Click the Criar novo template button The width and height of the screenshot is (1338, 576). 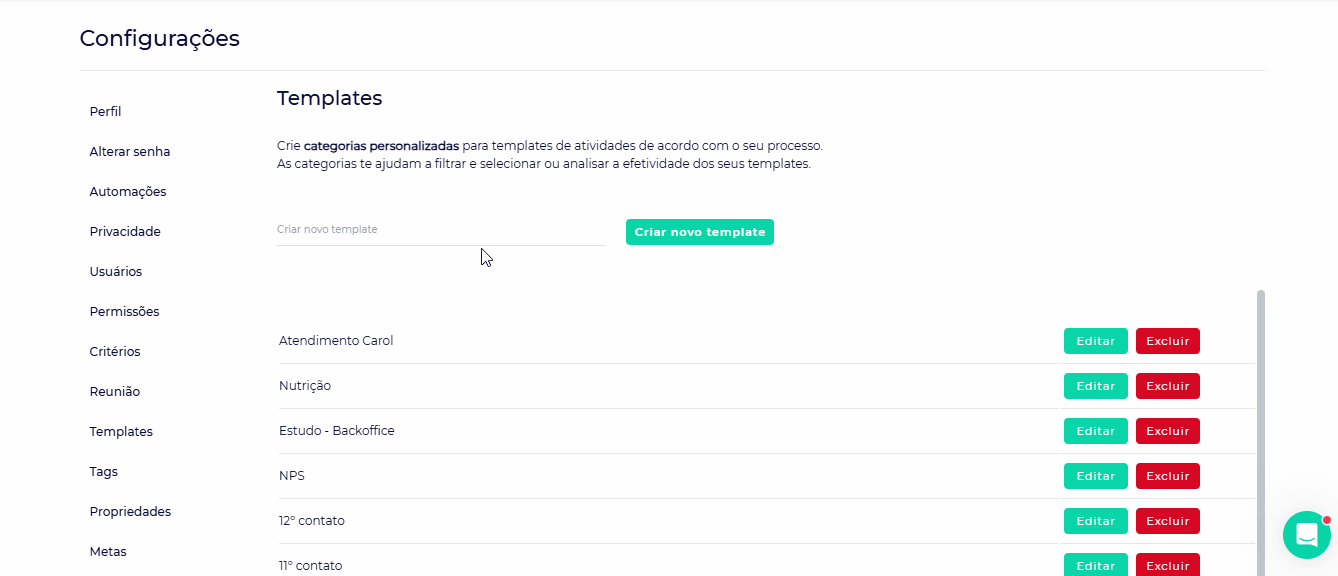click(x=699, y=232)
